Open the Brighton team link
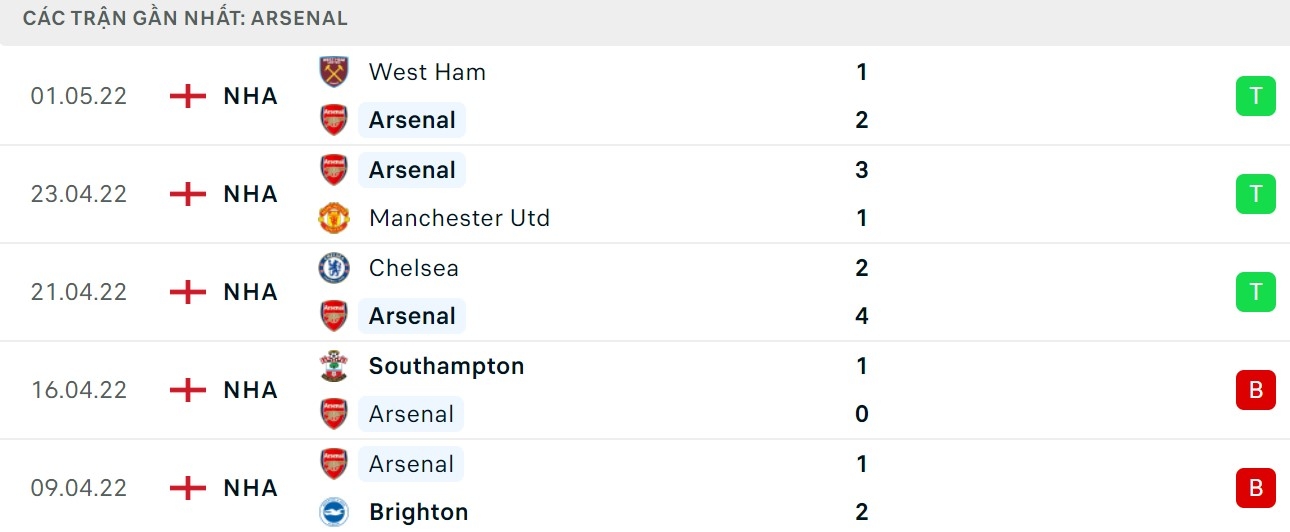The width and height of the screenshot is (1290, 532). pos(418,512)
